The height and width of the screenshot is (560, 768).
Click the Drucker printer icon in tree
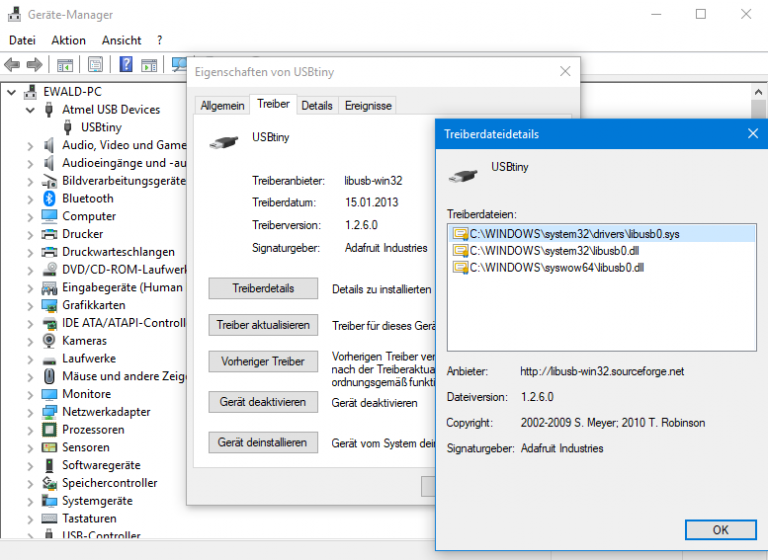pyautogui.click(x=49, y=234)
